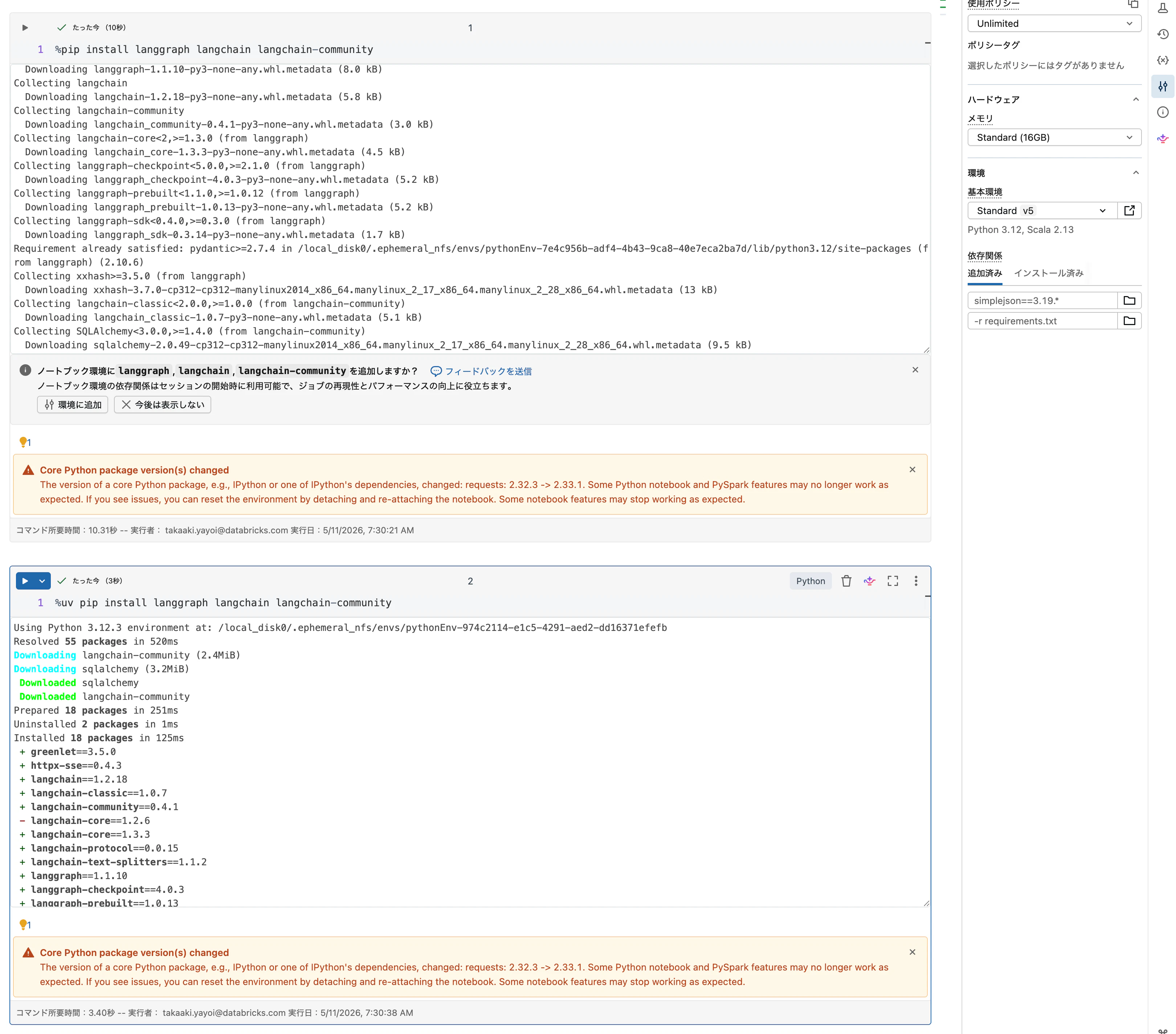Screen dimensions: 1176x1034
Task: Minimize cell 2 using the dash icon
Action: [927, 596]
